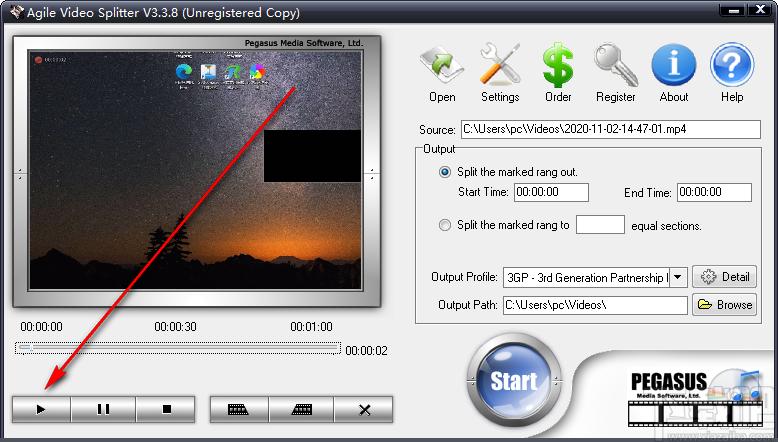Set the mark start point filmstrip icon

pos(239,409)
